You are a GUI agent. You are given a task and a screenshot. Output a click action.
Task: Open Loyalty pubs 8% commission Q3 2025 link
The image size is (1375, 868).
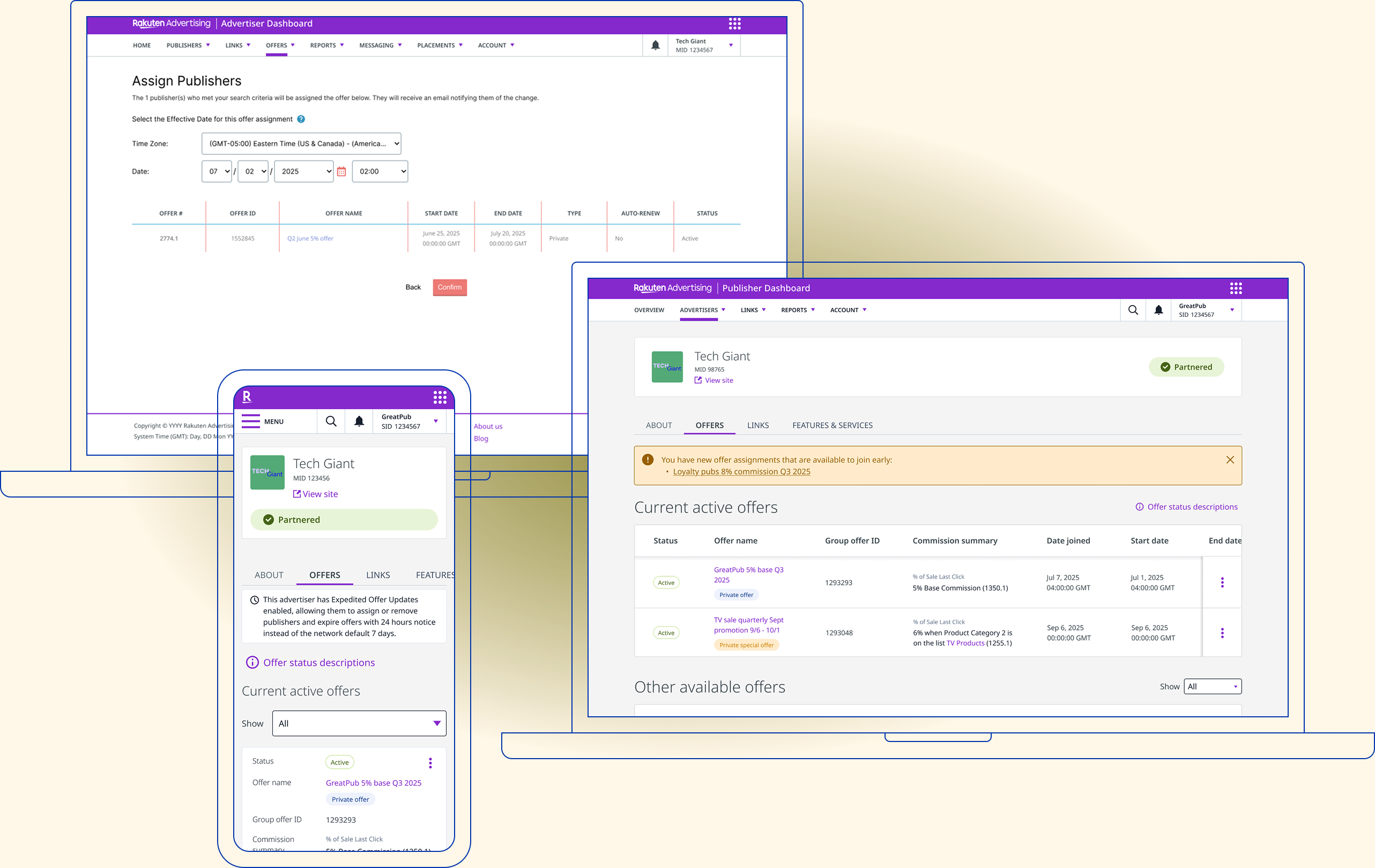click(x=741, y=472)
